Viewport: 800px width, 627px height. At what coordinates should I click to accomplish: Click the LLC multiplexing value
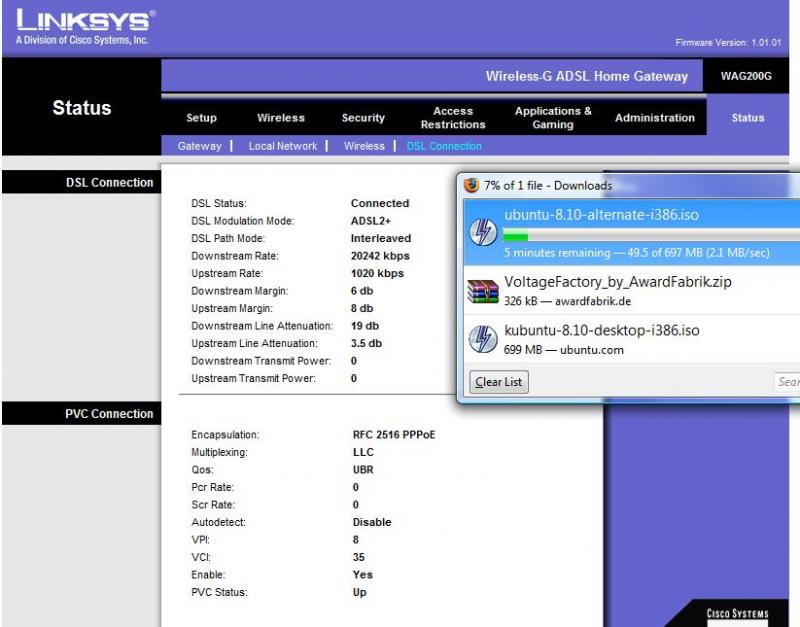click(363, 452)
